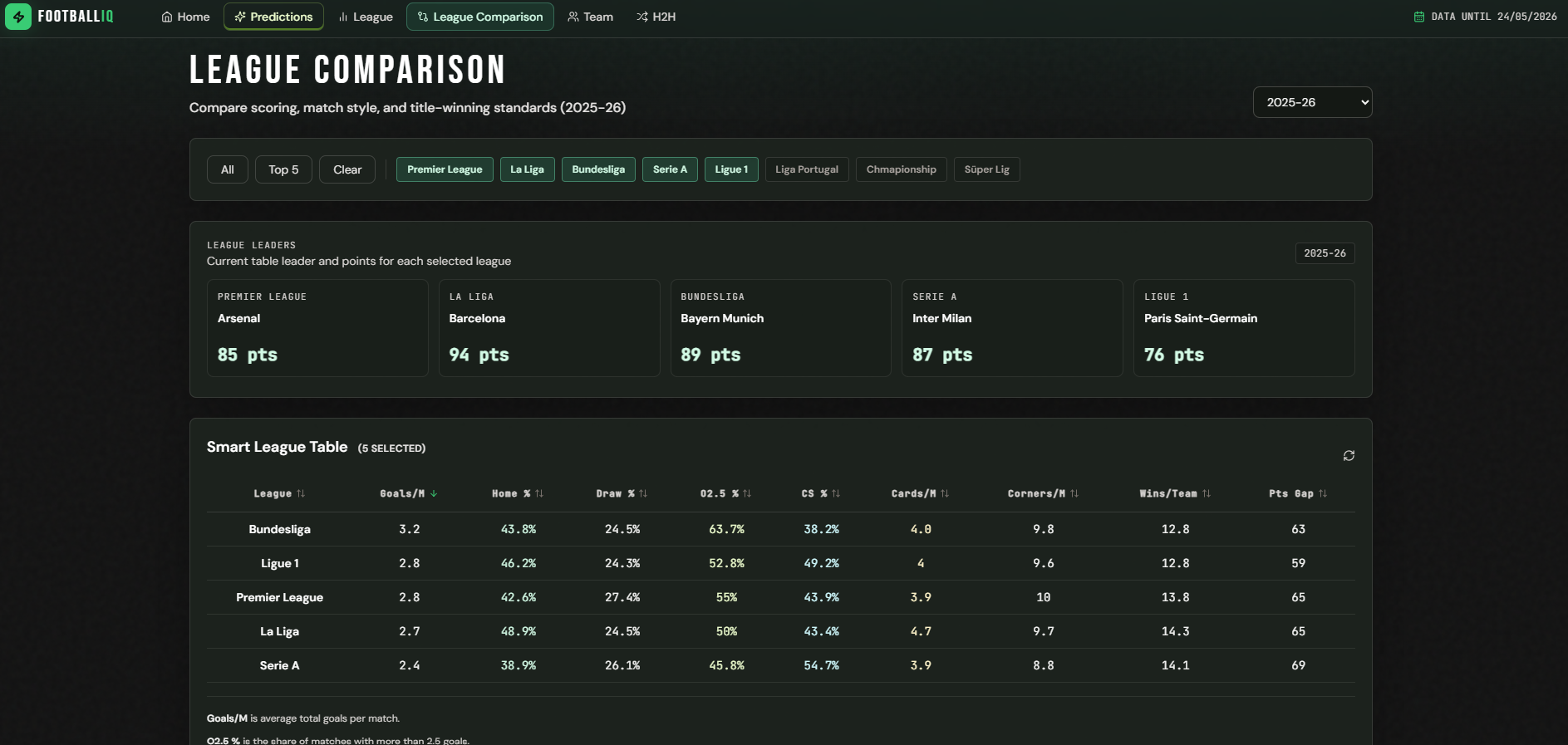Sort by Corners/M column arrows icon
Image resolution: width=1568 pixels, height=745 pixels.
click(x=1074, y=493)
